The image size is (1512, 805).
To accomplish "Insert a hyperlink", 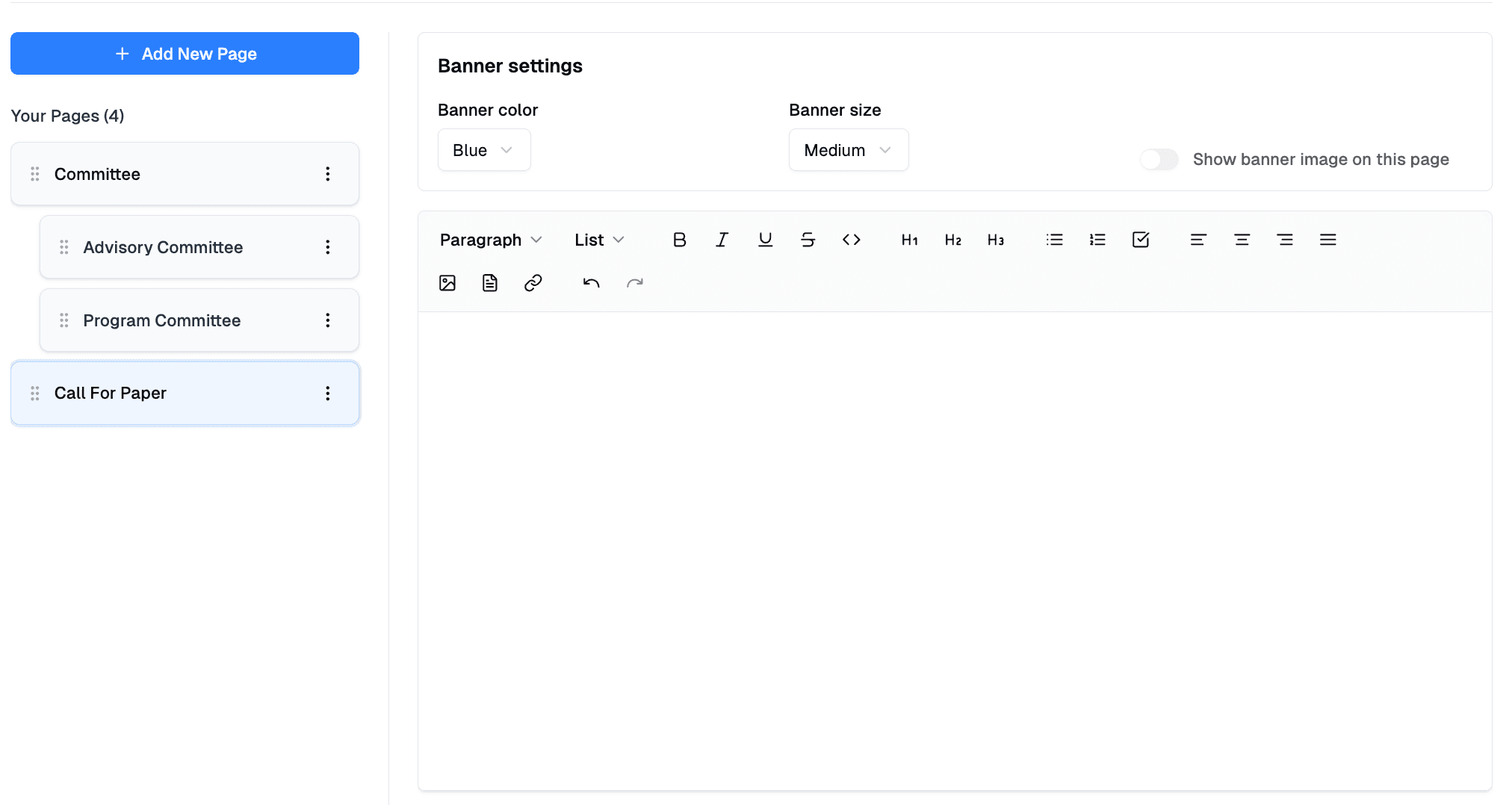I will coord(533,282).
